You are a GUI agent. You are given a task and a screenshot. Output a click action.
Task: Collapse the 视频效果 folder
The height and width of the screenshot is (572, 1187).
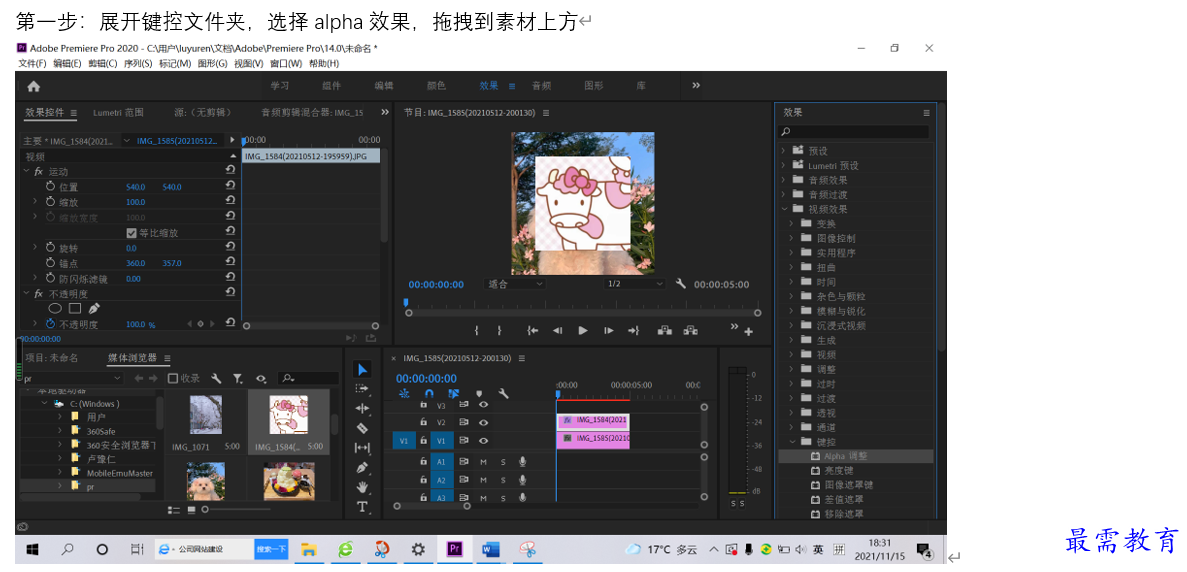pos(784,209)
